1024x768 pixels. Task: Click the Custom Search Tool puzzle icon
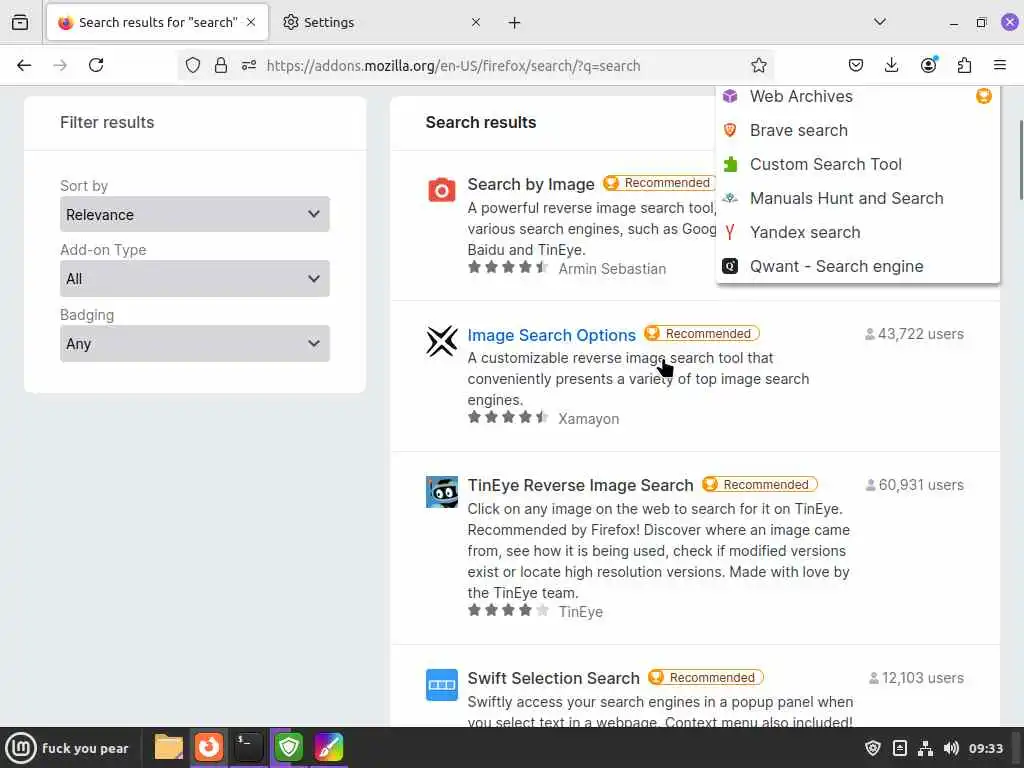(730, 164)
